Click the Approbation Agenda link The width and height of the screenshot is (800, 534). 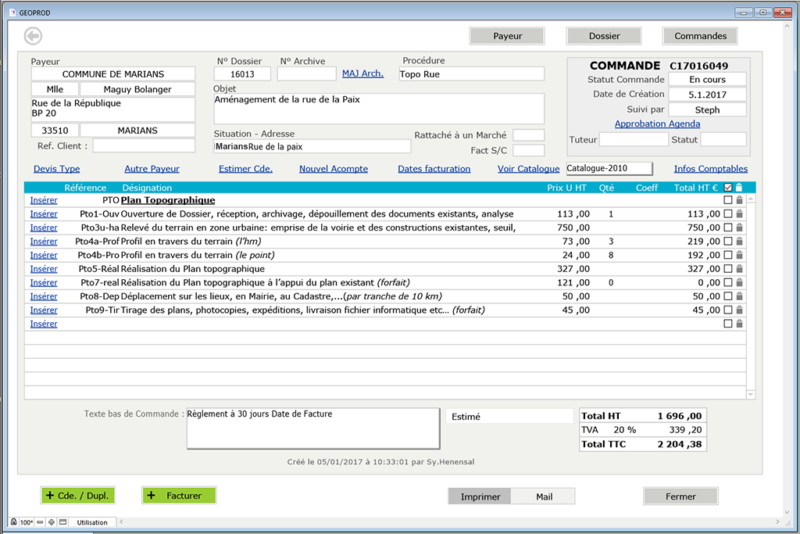point(657,124)
